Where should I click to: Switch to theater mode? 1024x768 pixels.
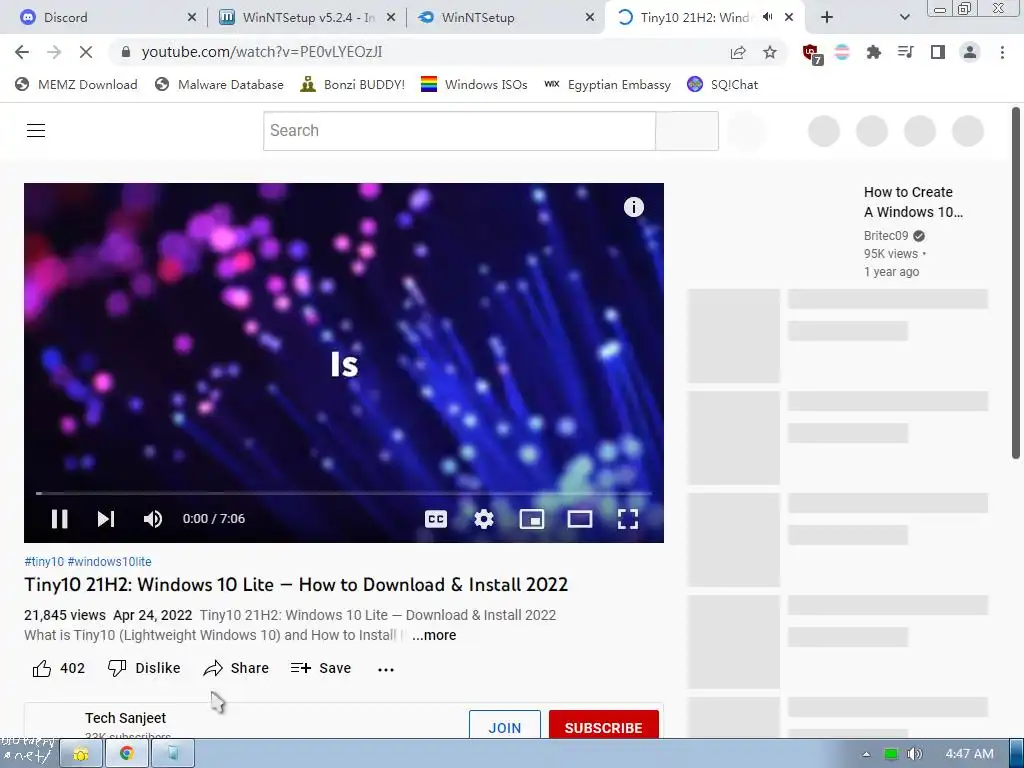580,519
